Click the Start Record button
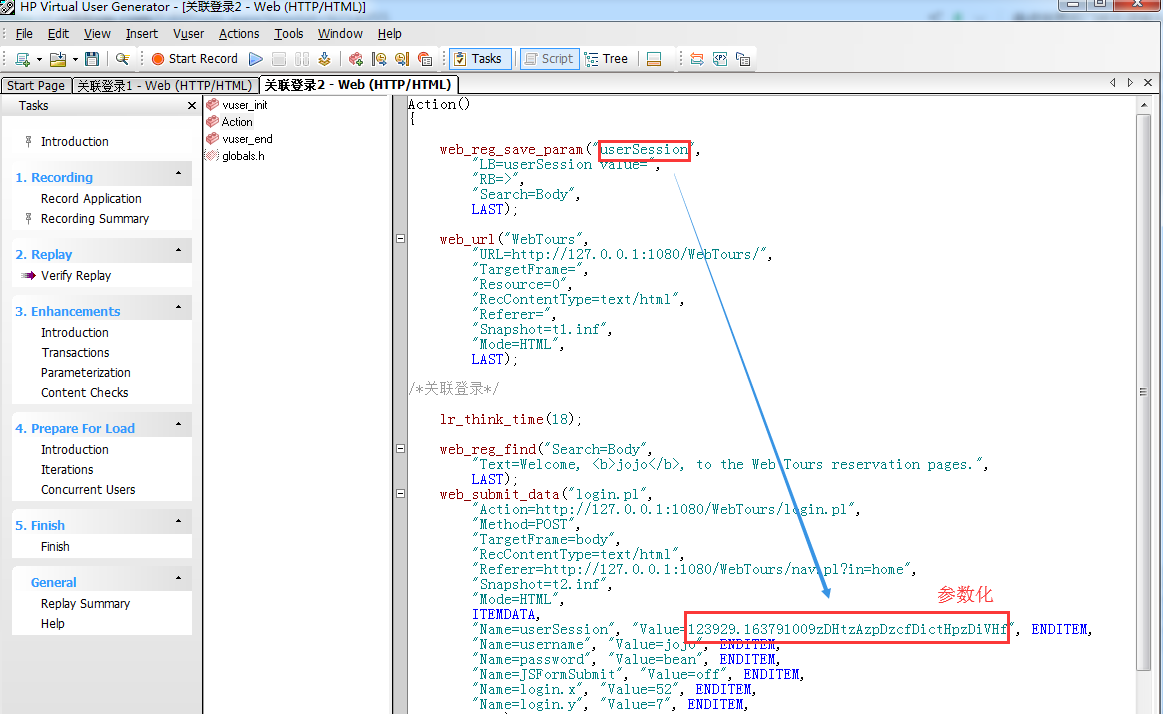The height and width of the screenshot is (714, 1163). (x=194, y=59)
